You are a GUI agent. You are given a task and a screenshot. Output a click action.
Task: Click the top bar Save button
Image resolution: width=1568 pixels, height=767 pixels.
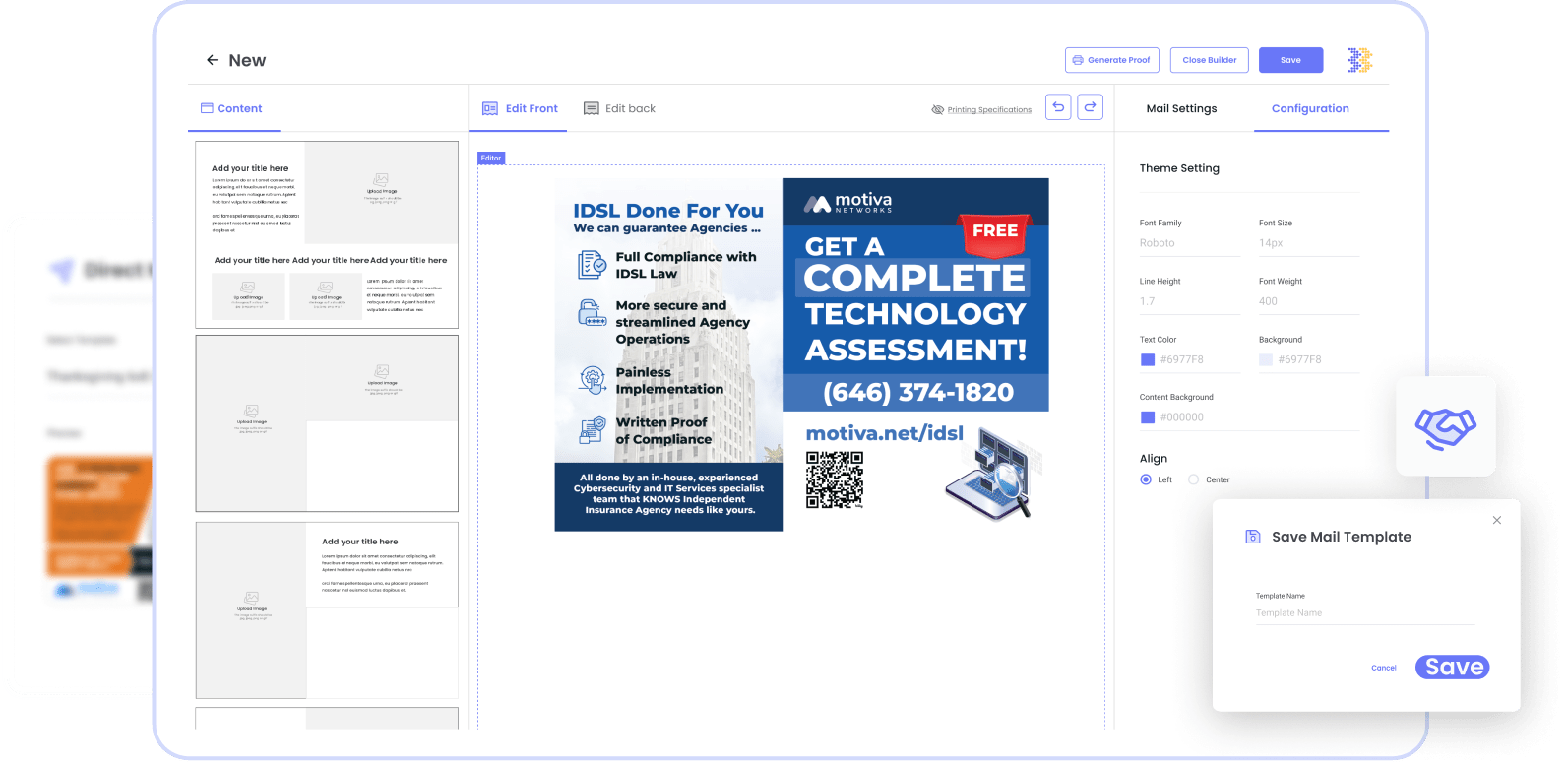pyautogui.click(x=1290, y=60)
